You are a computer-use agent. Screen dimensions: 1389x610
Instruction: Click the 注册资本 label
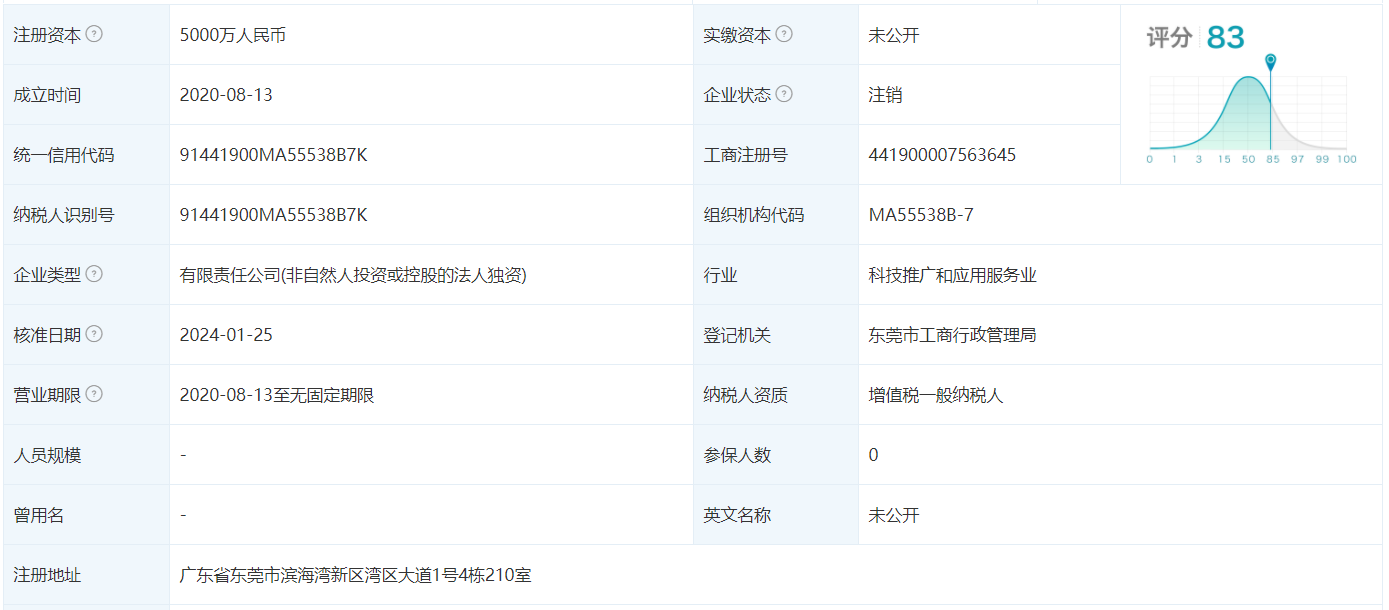(x=47, y=35)
